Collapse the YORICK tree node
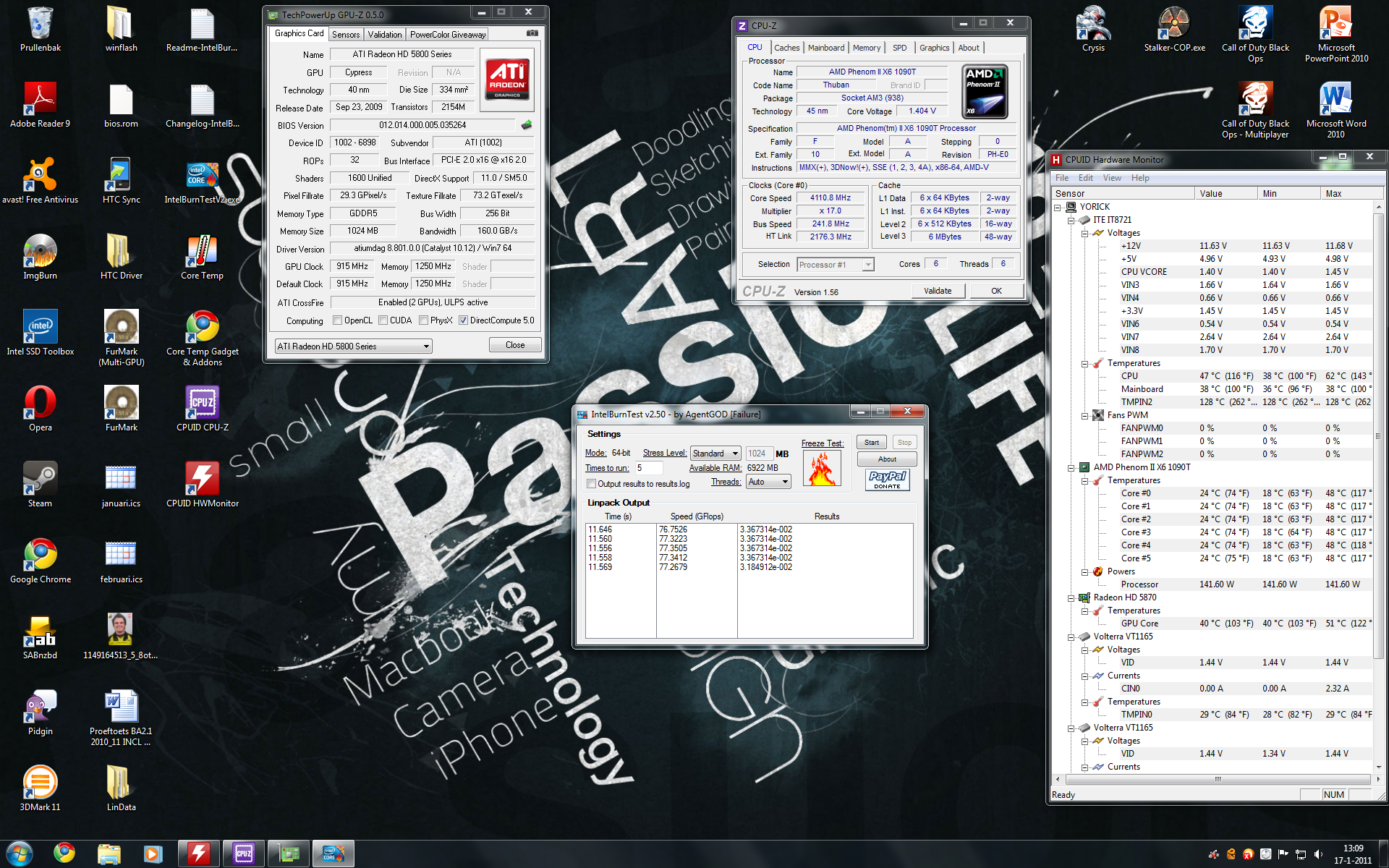1389x868 pixels. pyautogui.click(x=1058, y=208)
